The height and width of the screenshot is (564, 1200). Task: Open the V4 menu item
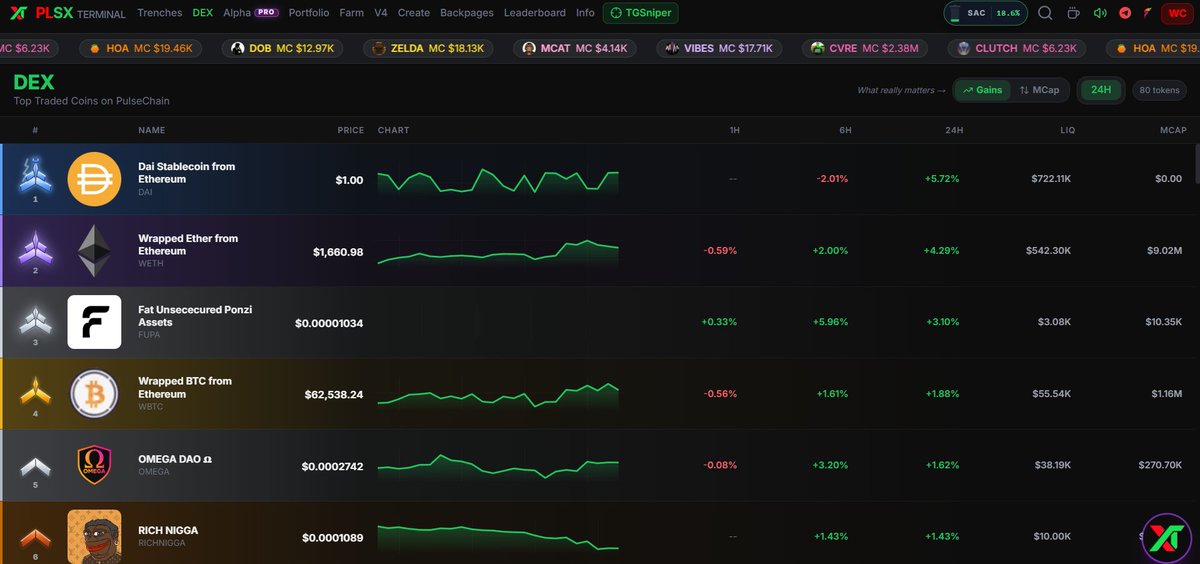(x=381, y=13)
